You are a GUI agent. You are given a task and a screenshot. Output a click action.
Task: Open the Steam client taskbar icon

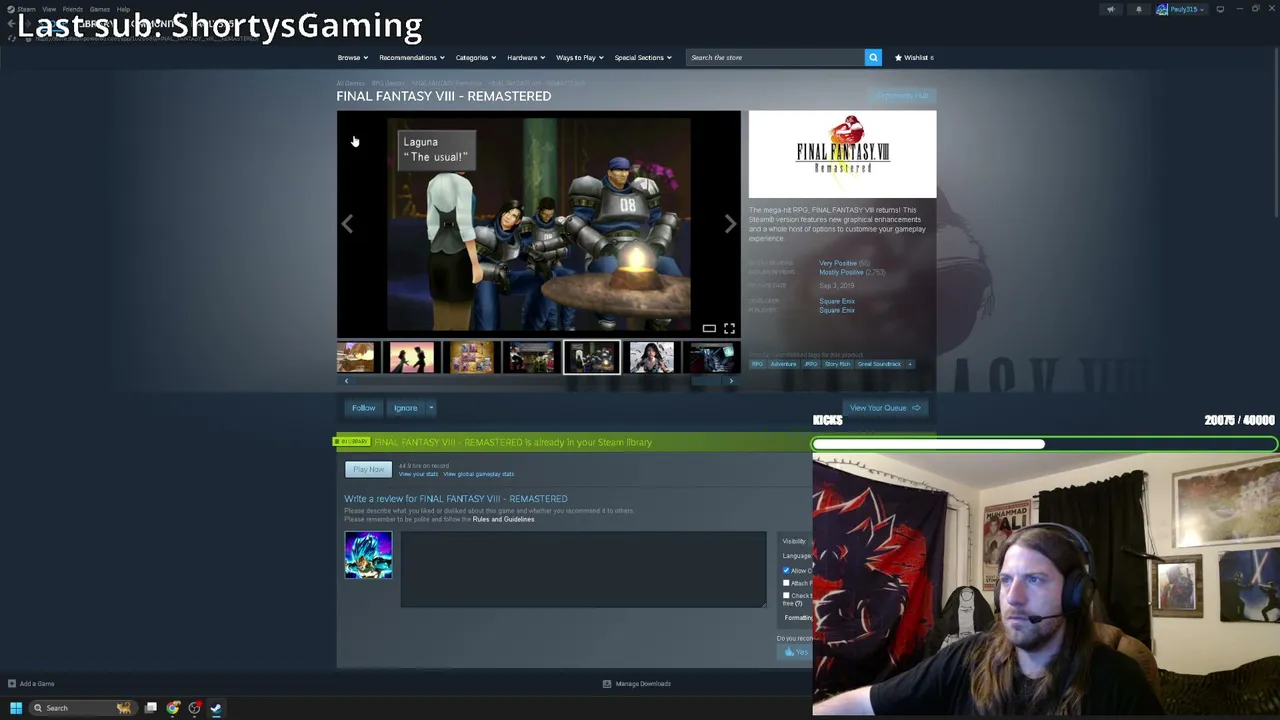[216, 708]
